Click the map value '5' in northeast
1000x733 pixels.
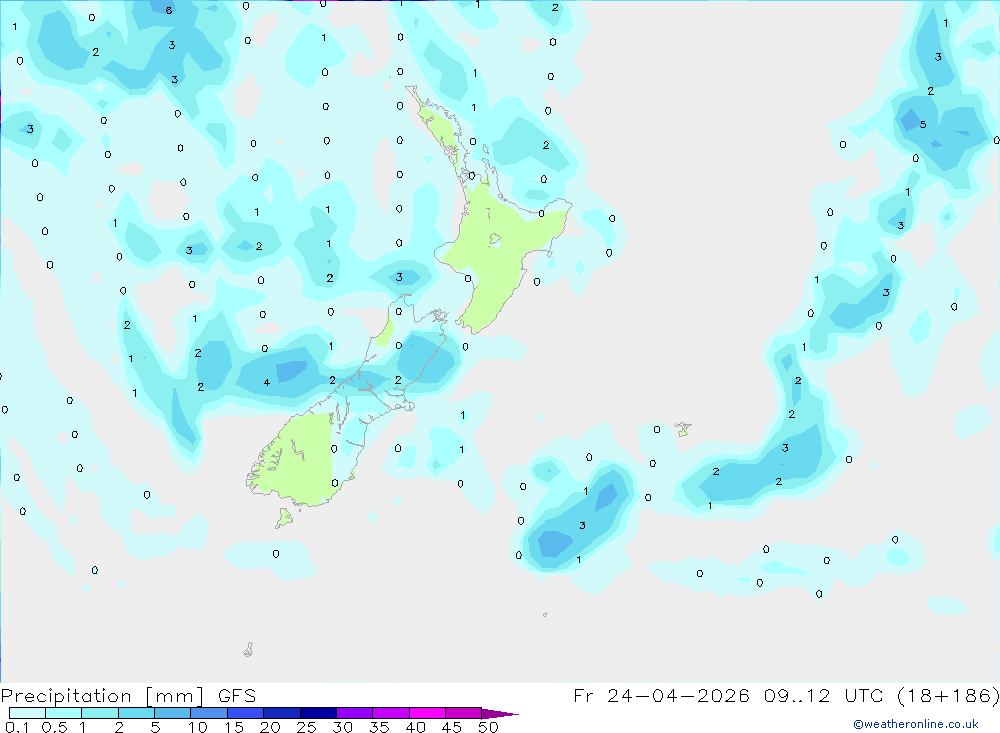(x=923, y=124)
